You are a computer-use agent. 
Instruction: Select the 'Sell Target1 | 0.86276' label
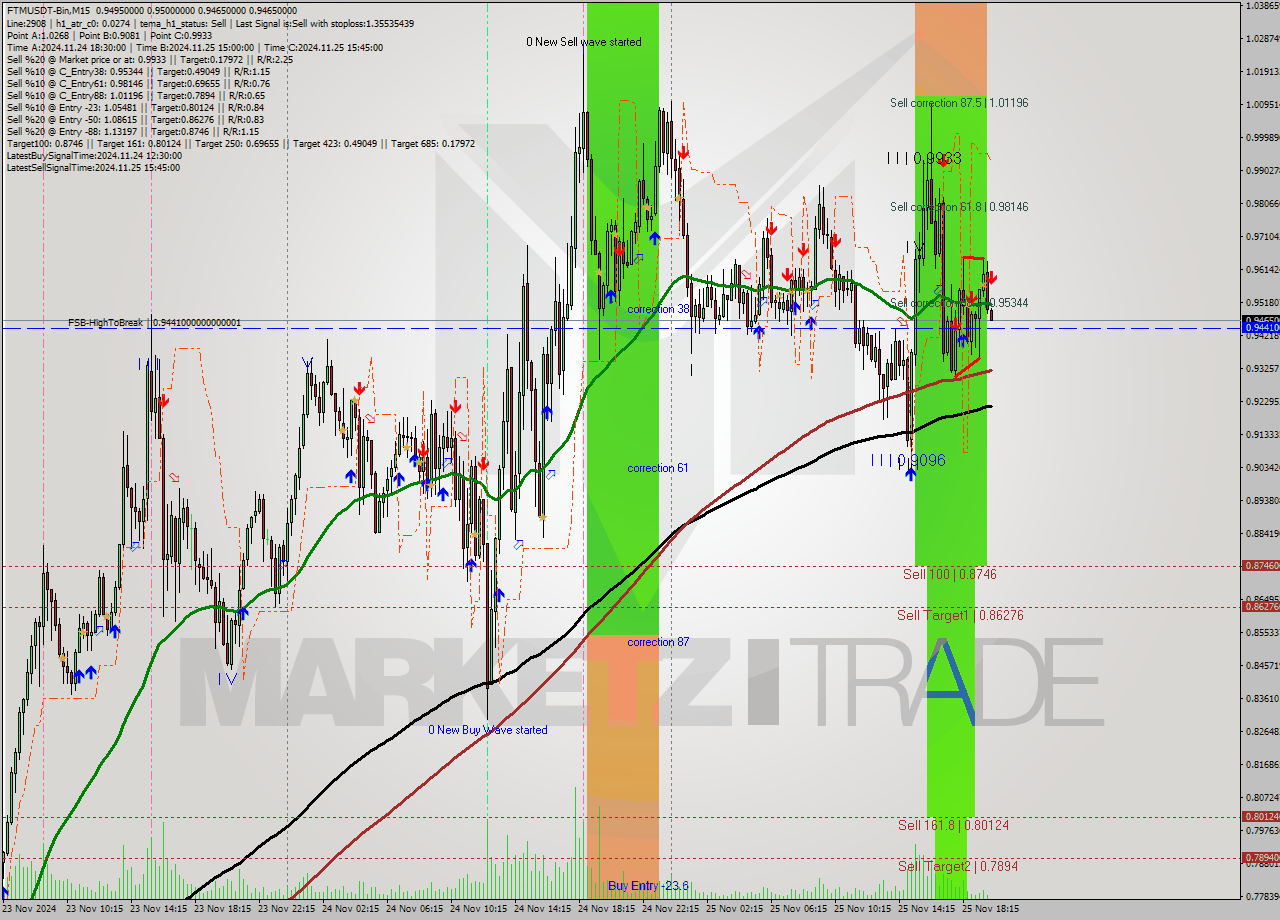960,616
